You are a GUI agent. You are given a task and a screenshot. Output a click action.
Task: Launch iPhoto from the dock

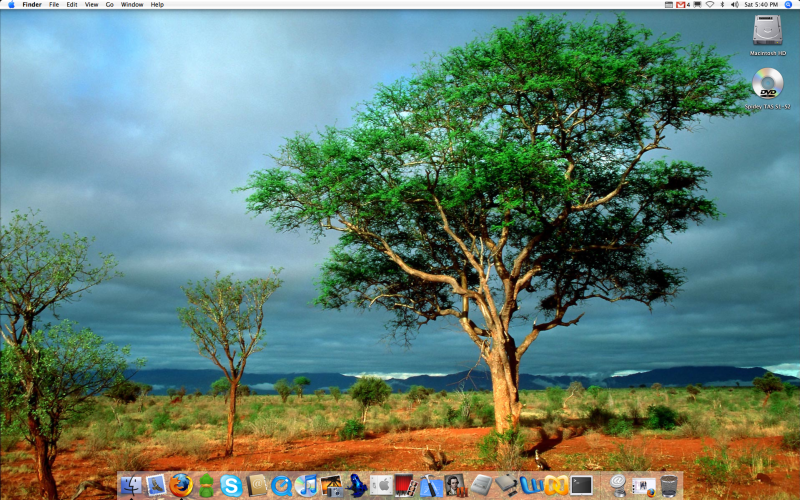click(x=331, y=485)
